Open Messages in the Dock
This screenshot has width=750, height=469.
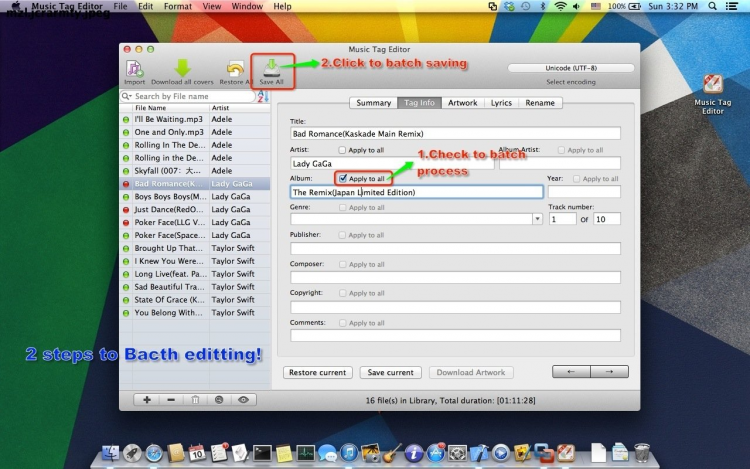328,453
